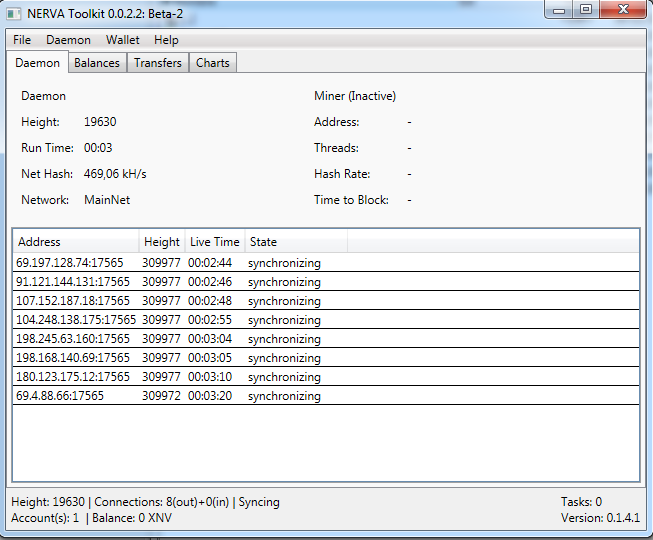Click the Threads label
The width and height of the screenshot is (653, 540).
point(336,148)
